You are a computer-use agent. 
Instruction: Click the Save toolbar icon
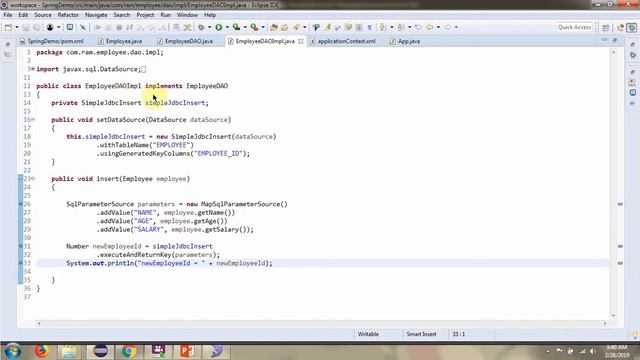(x=26, y=27)
